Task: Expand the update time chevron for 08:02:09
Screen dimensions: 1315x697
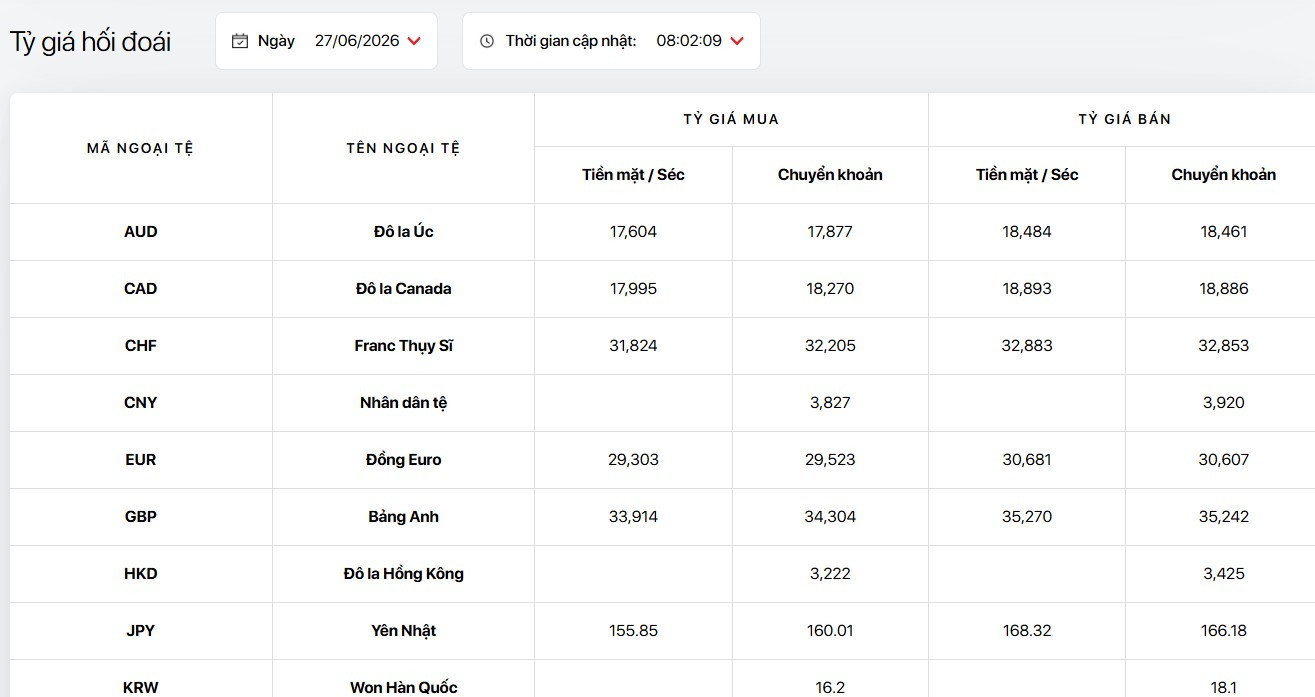Action: coord(737,41)
